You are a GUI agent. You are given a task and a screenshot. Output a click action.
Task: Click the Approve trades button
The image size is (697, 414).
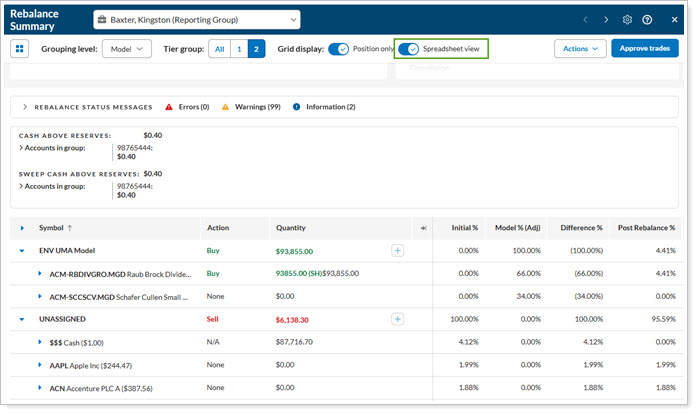[x=643, y=48]
